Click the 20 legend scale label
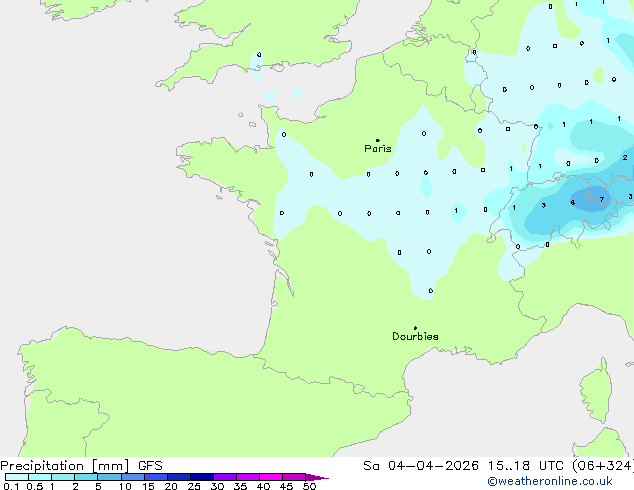634x490 pixels. click(171, 486)
